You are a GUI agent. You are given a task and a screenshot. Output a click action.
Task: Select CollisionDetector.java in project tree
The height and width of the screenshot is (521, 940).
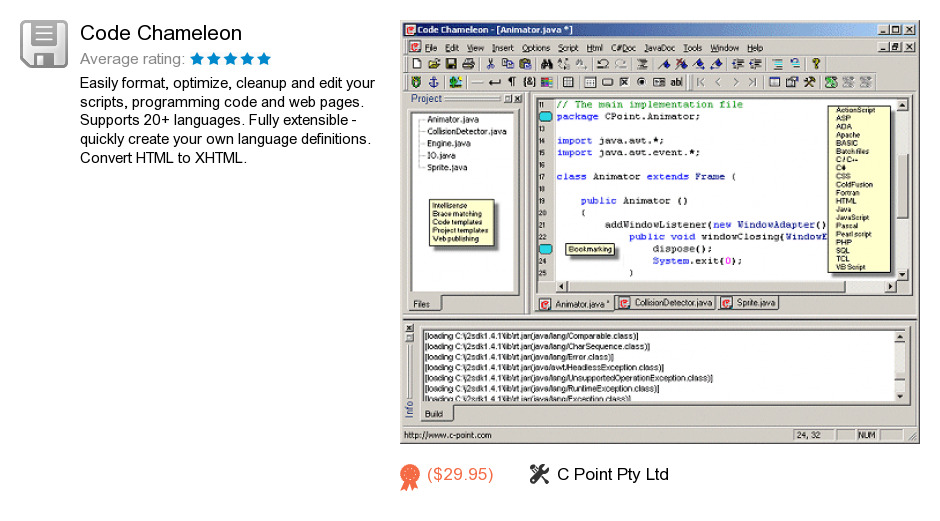(466, 131)
